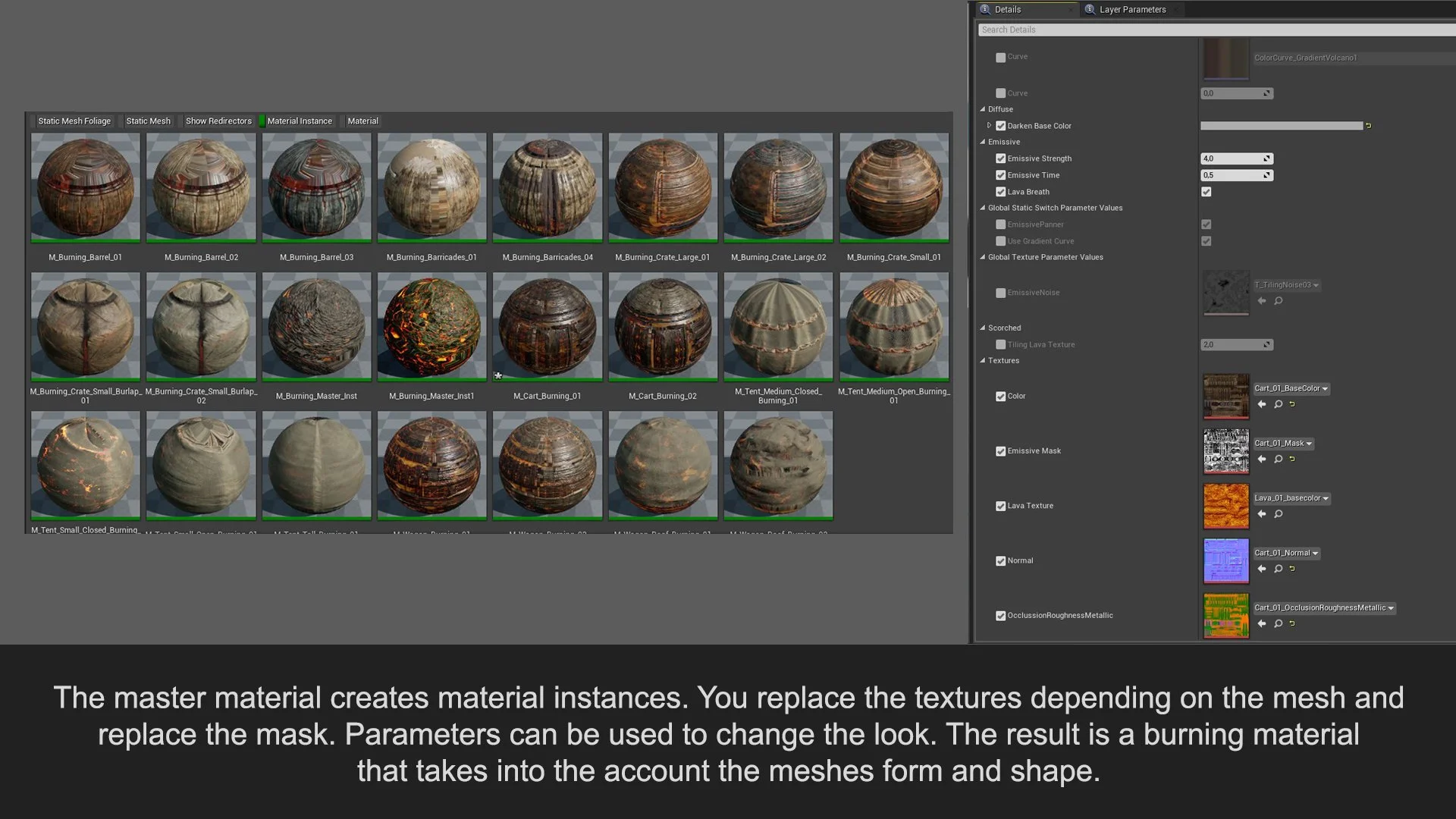Toggle the Material Instance filter button

tap(299, 121)
